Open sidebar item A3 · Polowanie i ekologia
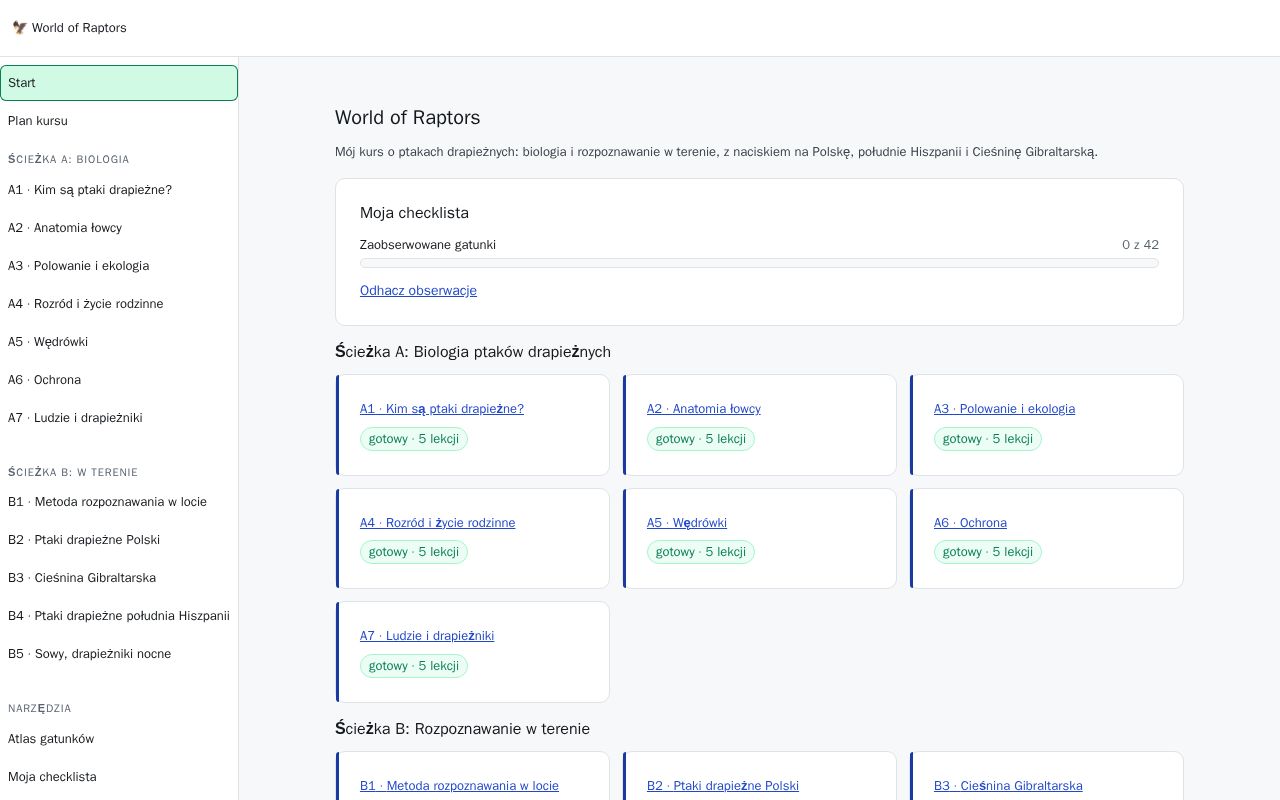Screen dimensions: 1280x800 coord(119,266)
